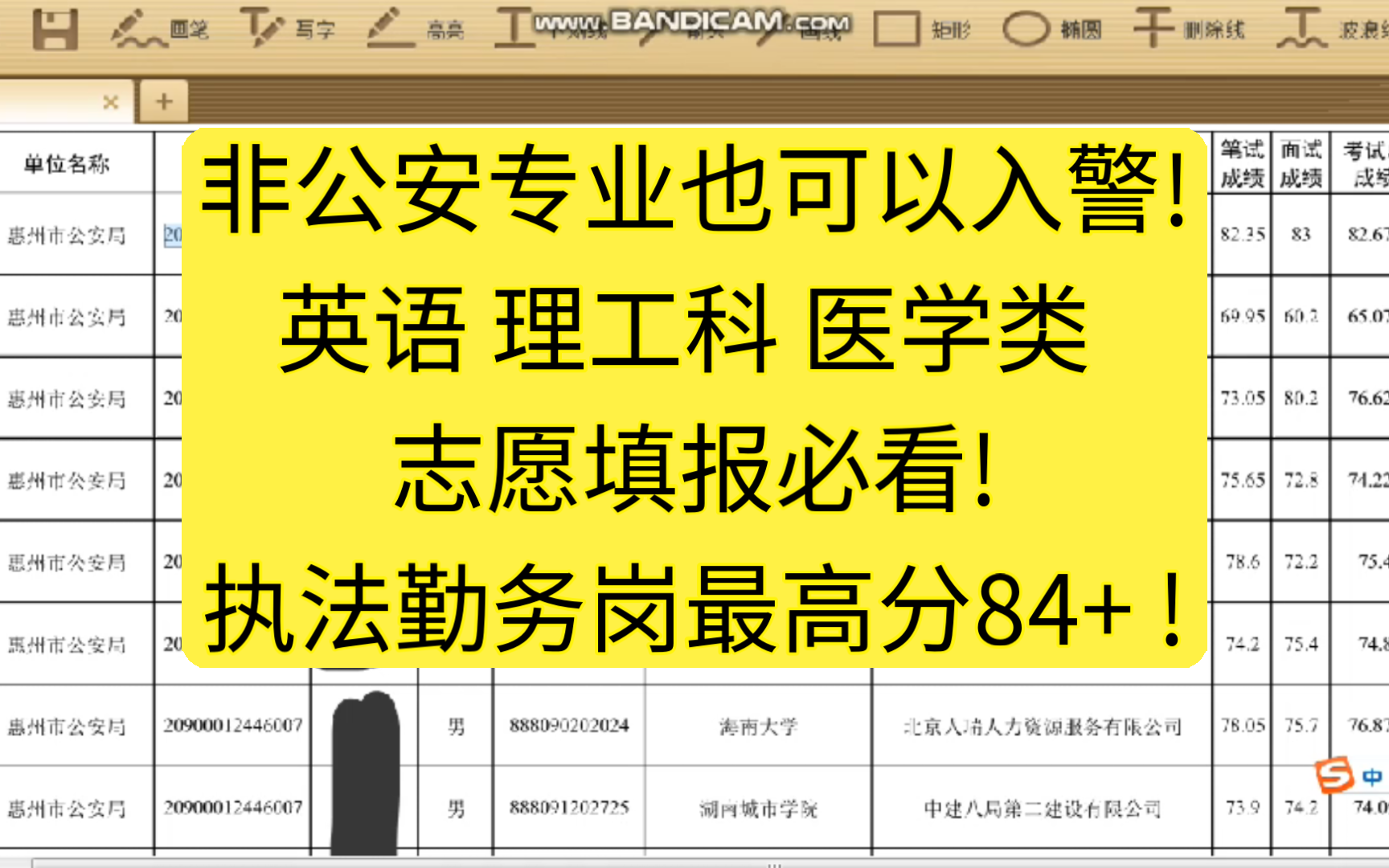
Task: Click the 北京人瑞人力资源服务有限公司 cell
Action: point(1042,727)
